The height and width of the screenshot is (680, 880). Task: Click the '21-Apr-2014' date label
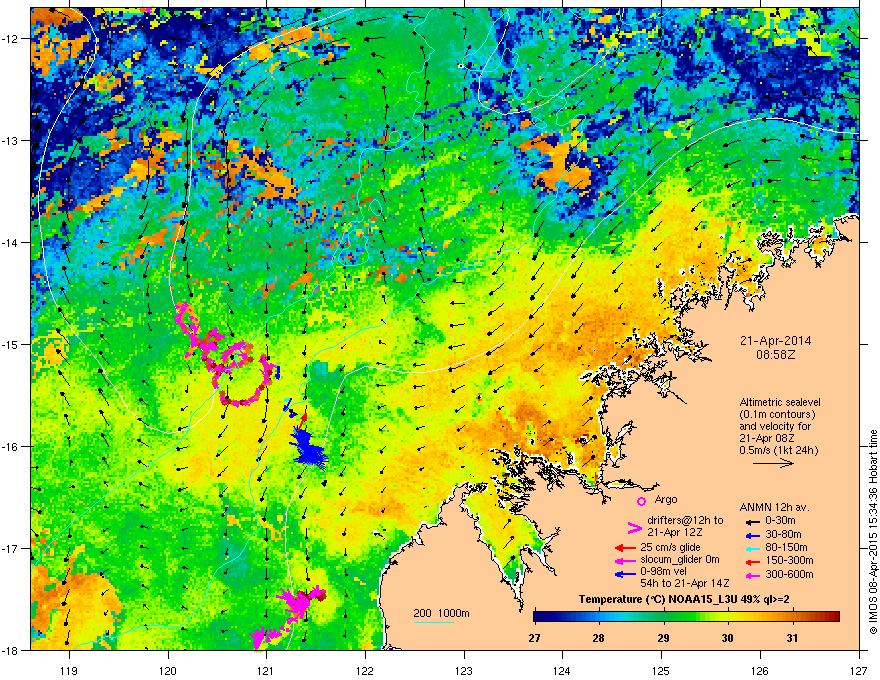(x=775, y=341)
